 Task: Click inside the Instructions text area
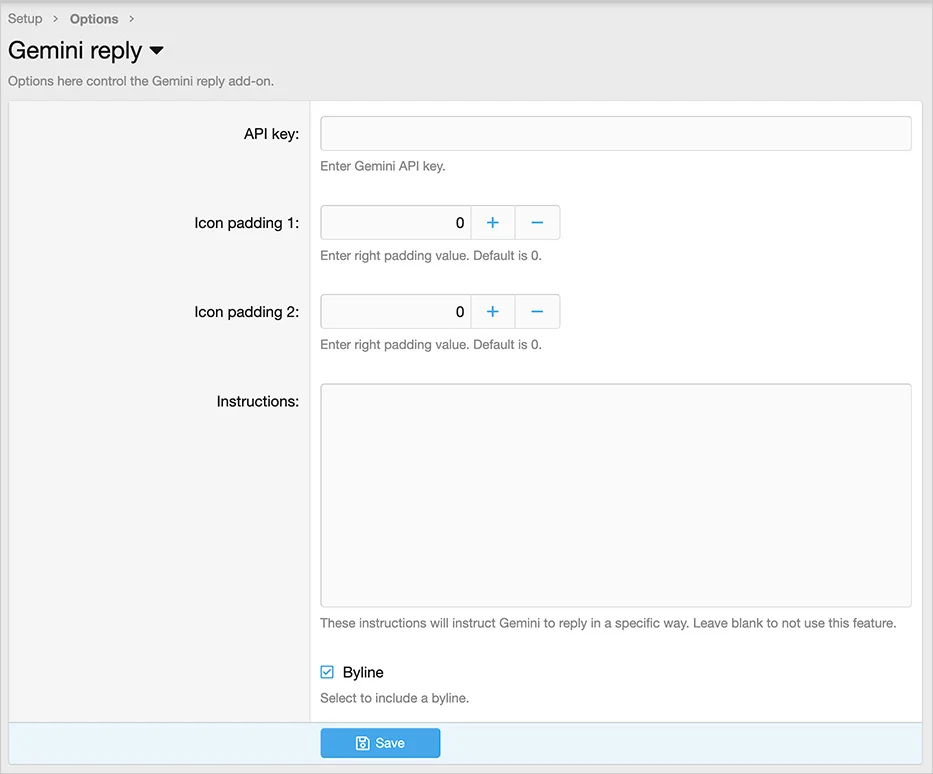(615, 495)
